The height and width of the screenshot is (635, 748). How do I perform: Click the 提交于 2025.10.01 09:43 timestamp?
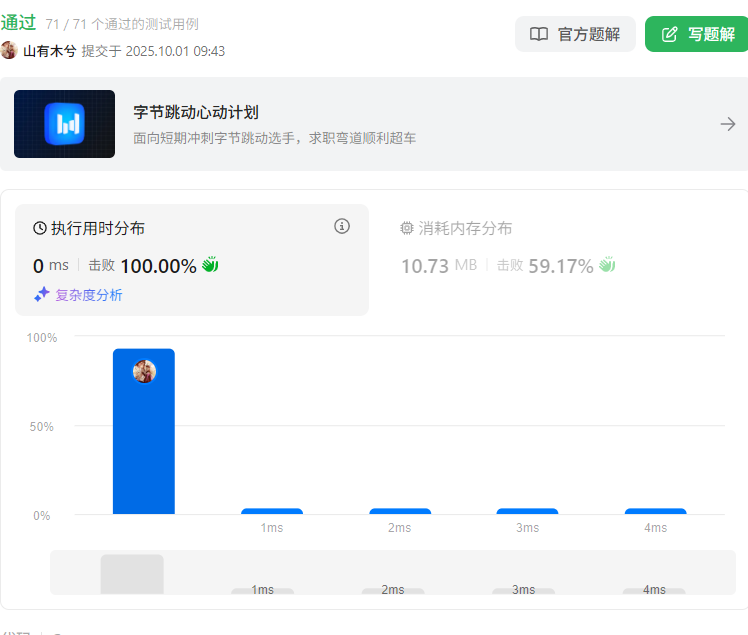(x=153, y=51)
